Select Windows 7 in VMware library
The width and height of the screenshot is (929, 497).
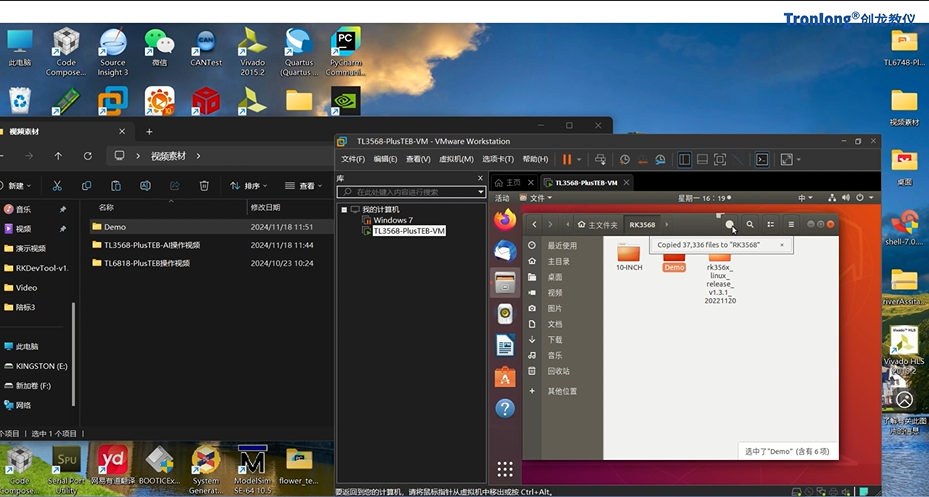click(393, 220)
